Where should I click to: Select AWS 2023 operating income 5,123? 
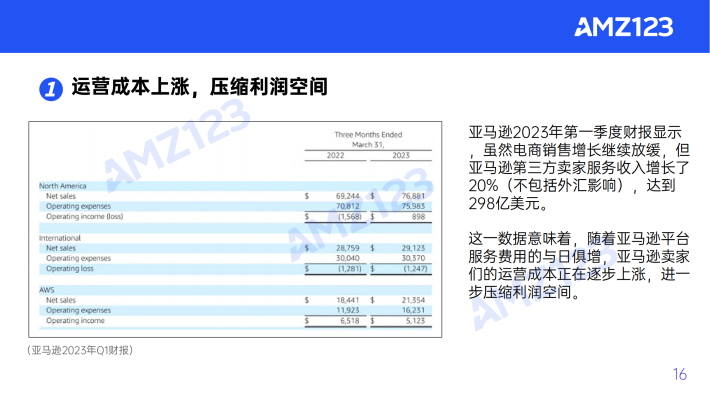(x=415, y=321)
